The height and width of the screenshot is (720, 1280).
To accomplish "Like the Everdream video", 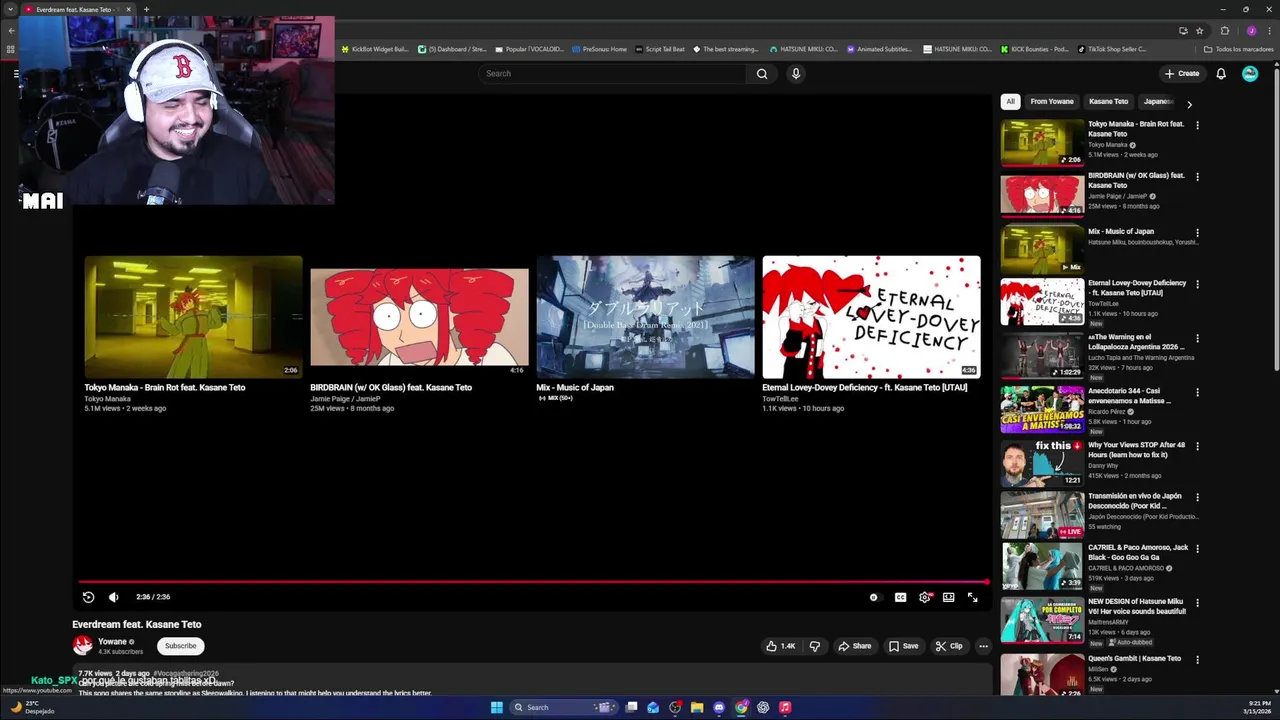I will point(781,646).
